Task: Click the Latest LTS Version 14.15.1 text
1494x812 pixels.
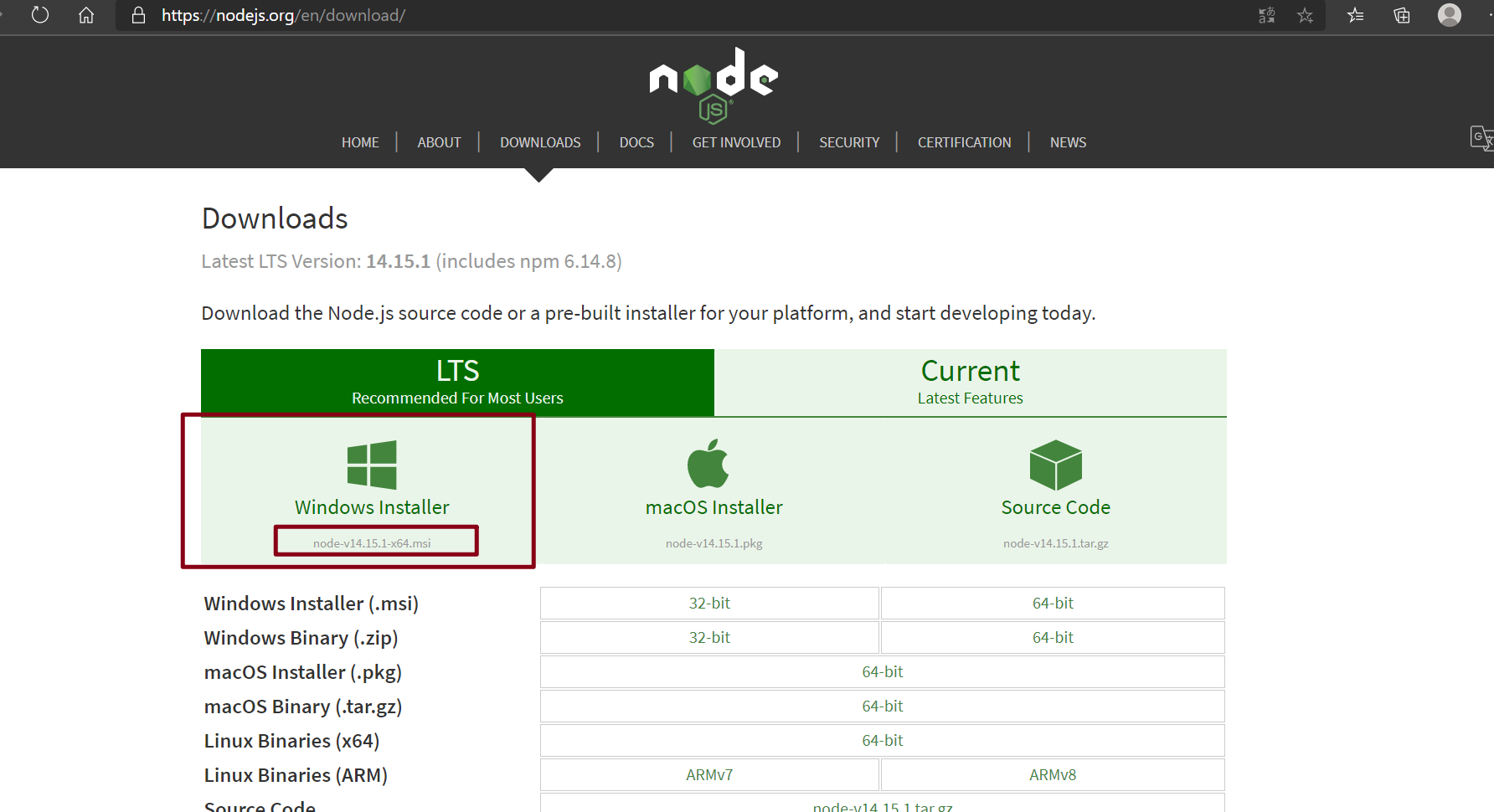Action: point(411,261)
